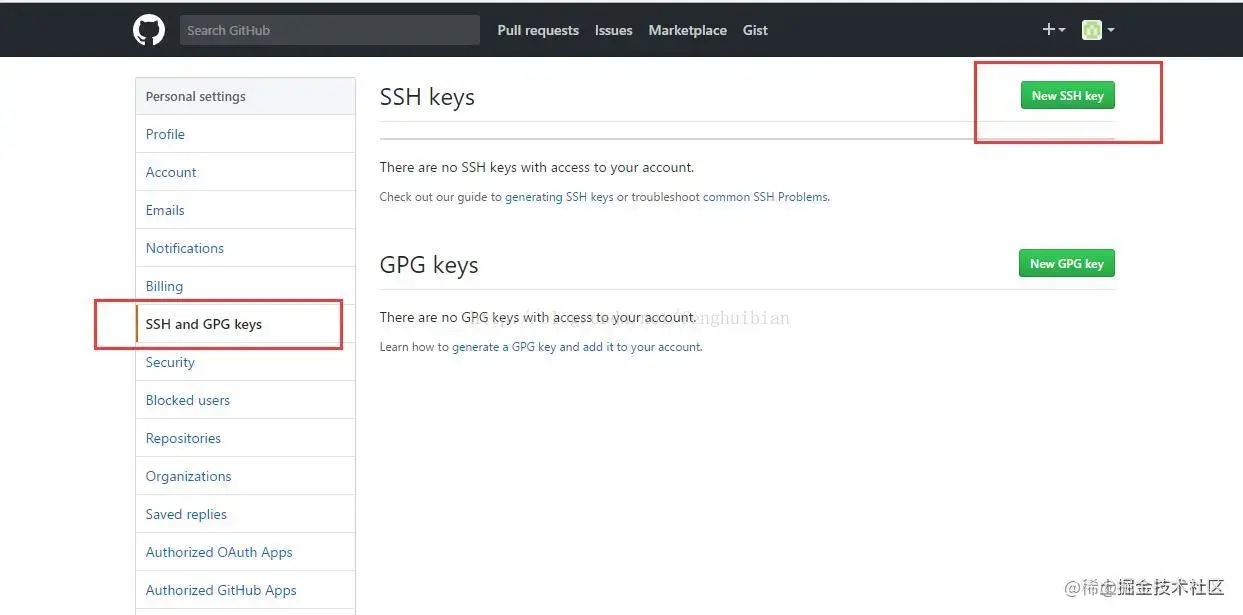1243x615 pixels.
Task: Open common SSH Problems troubleshooting link
Action: [765, 197]
